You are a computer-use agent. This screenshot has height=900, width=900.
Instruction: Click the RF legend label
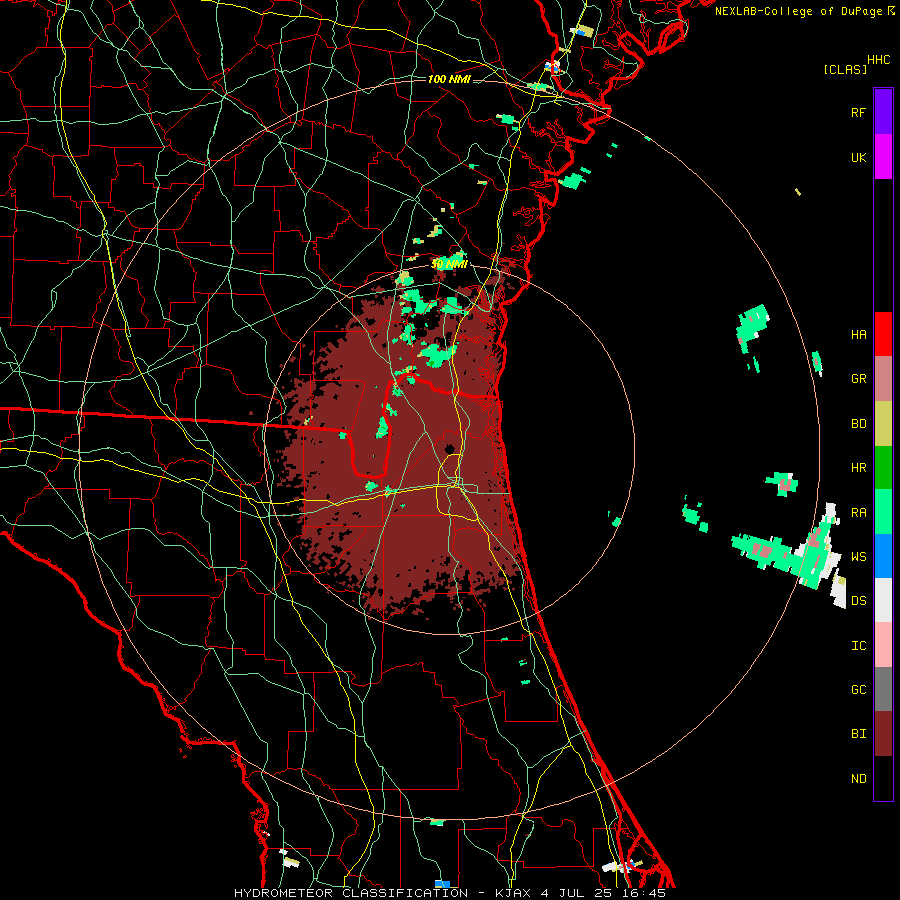[x=859, y=112]
